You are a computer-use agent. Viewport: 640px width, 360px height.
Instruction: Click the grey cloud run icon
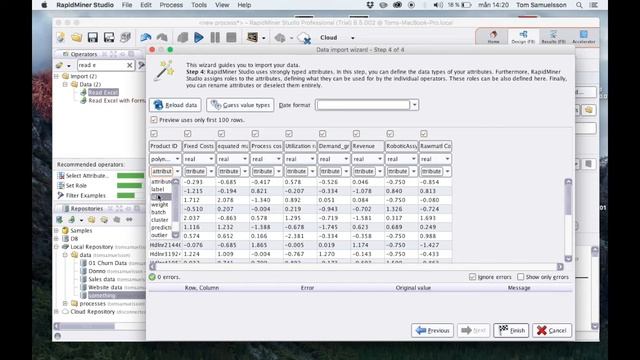280,38
